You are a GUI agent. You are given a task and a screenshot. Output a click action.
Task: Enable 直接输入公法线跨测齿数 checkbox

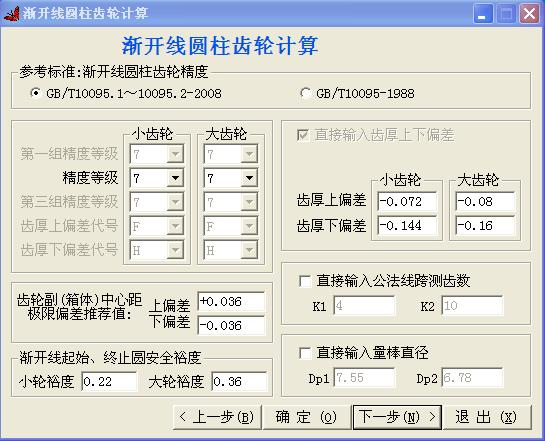[305, 281]
